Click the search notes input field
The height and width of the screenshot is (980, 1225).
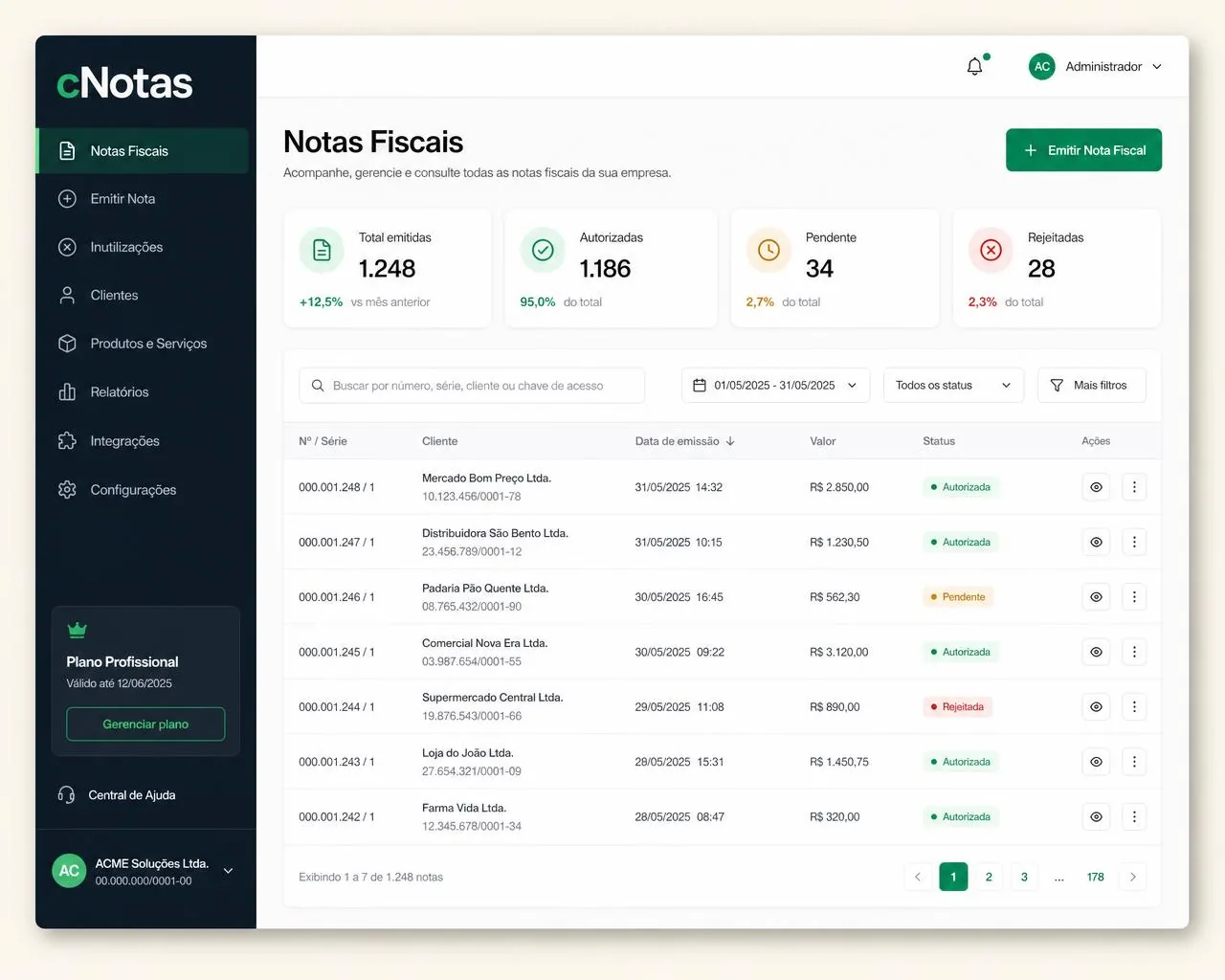pyautogui.click(x=472, y=386)
